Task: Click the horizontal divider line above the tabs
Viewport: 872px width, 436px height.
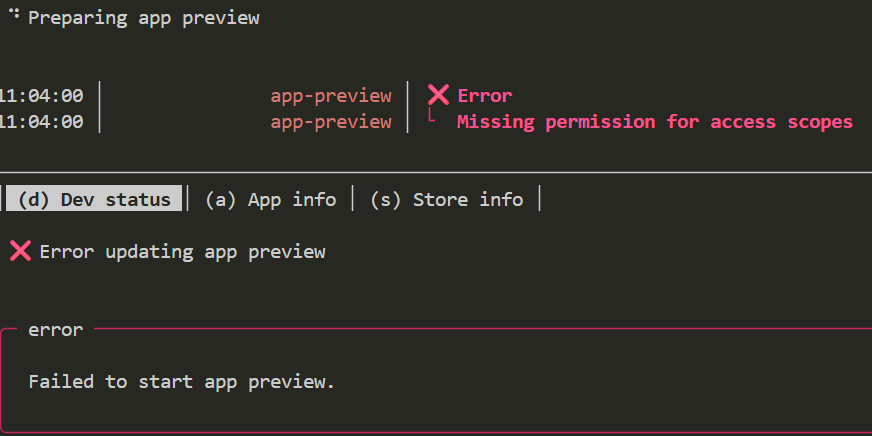Action: click(436, 171)
